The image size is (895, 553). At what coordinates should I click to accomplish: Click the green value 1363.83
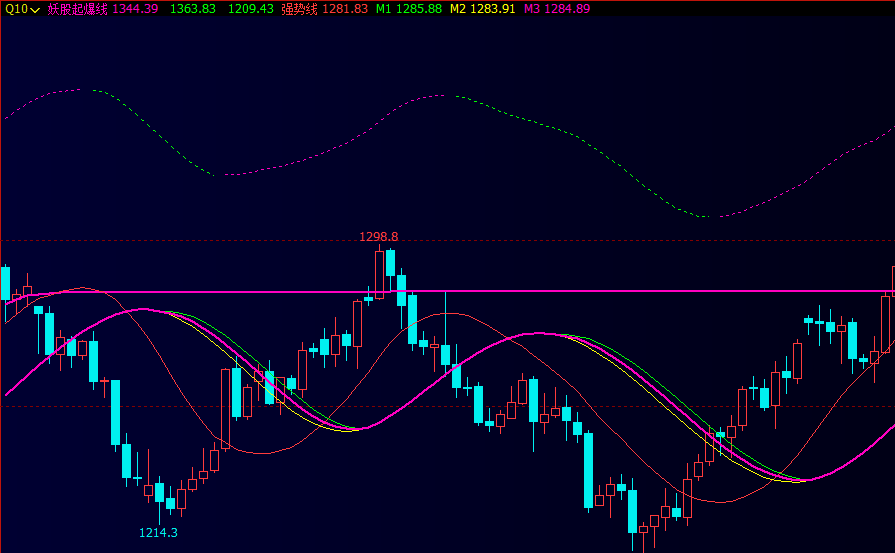(x=193, y=9)
